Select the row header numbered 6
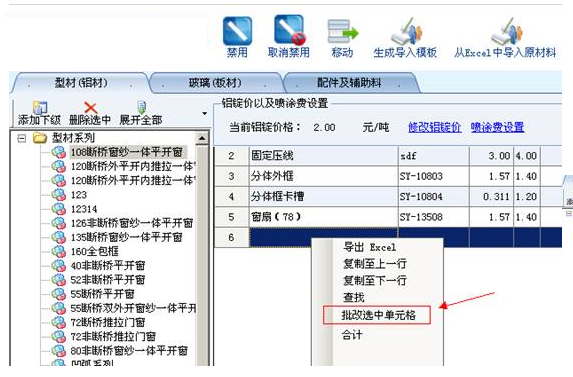 pyautogui.click(x=231, y=237)
